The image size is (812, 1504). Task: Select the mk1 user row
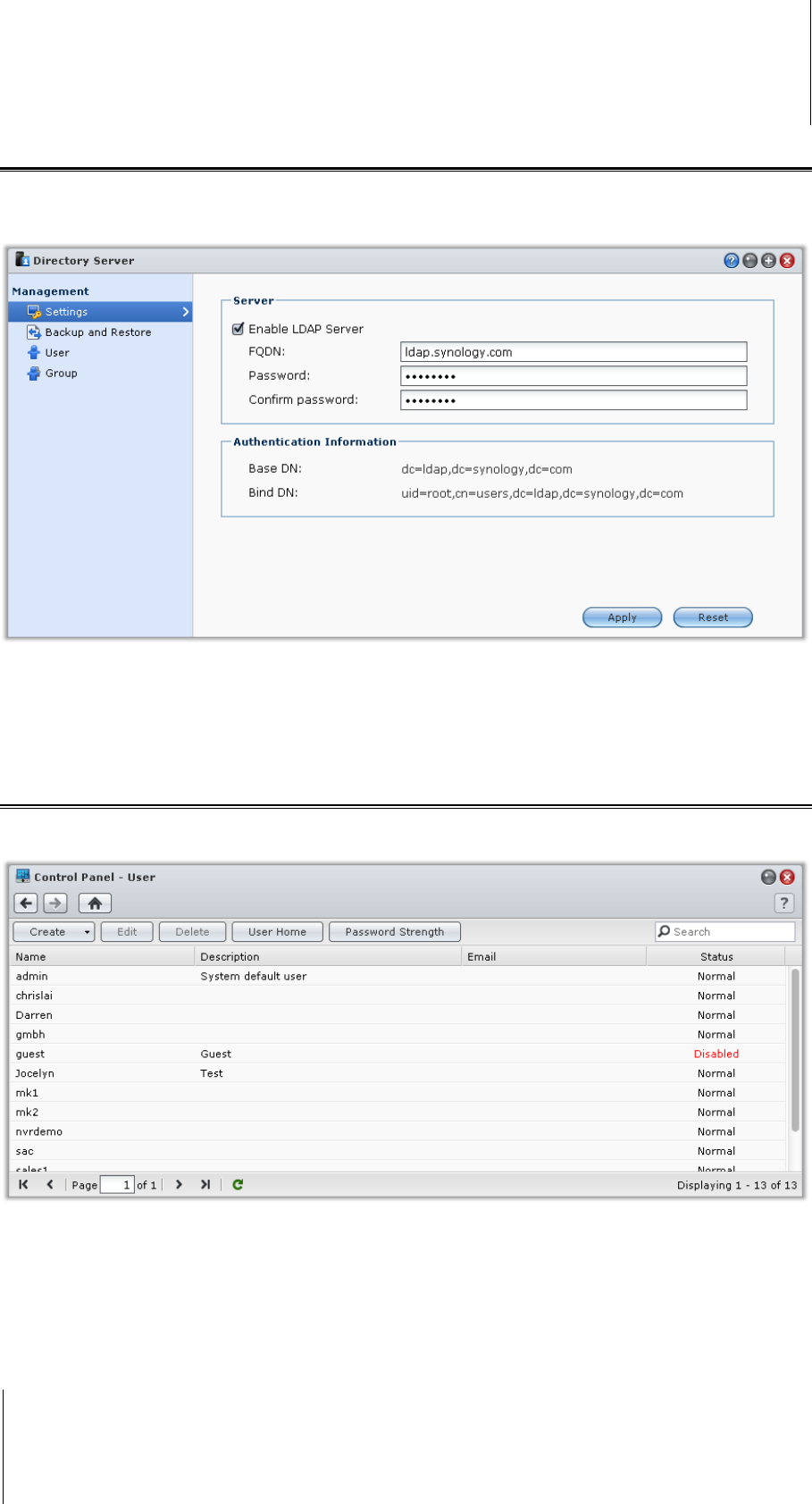point(399,1093)
